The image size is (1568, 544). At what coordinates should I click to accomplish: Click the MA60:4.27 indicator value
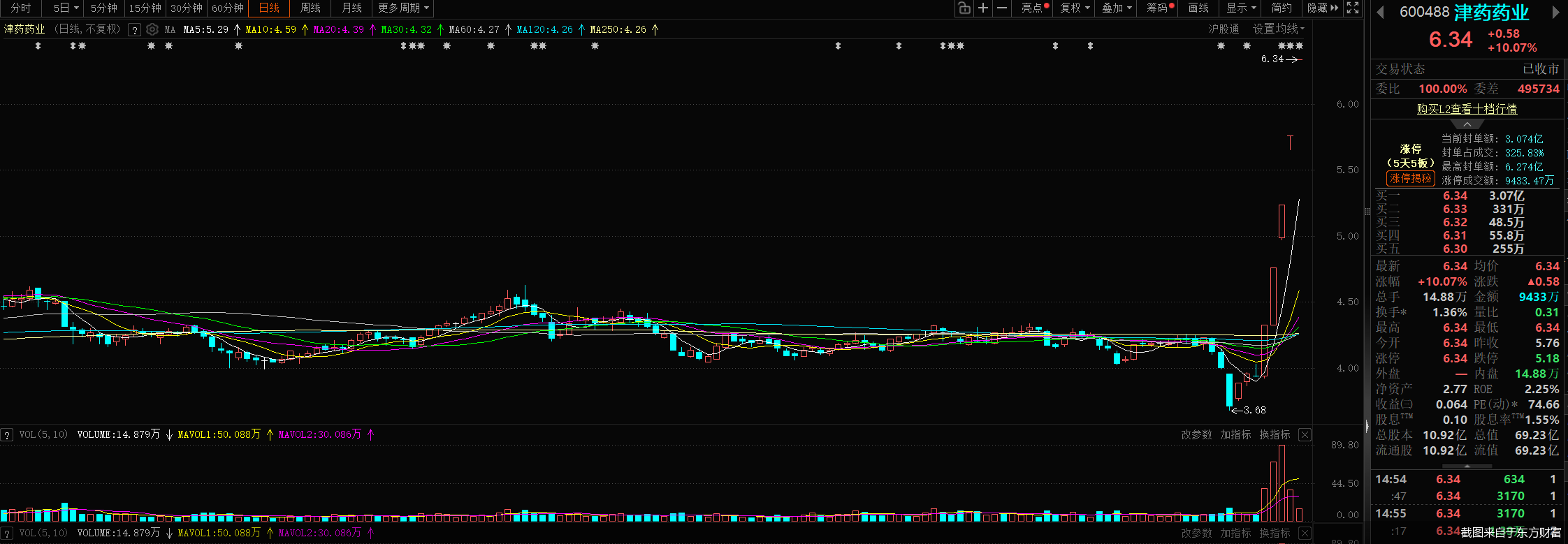(x=474, y=29)
